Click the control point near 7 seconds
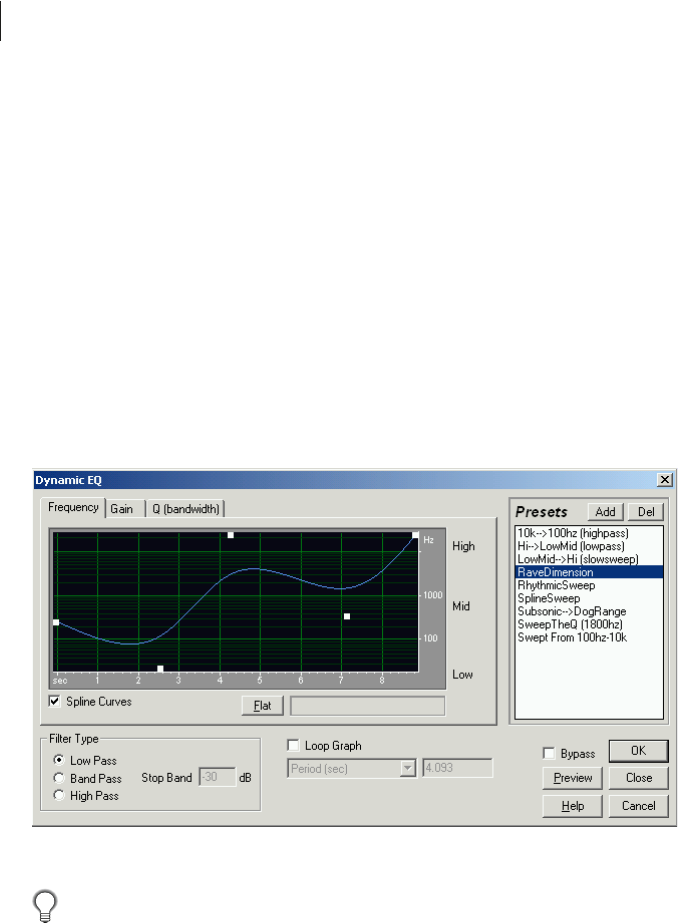Image resolution: width=694 pixels, height=923 pixels. click(x=347, y=616)
